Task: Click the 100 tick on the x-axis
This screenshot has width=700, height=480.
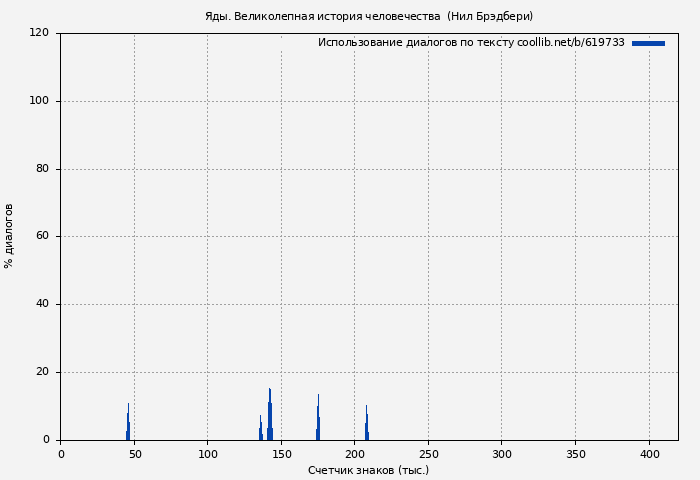Action: coord(208,454)
